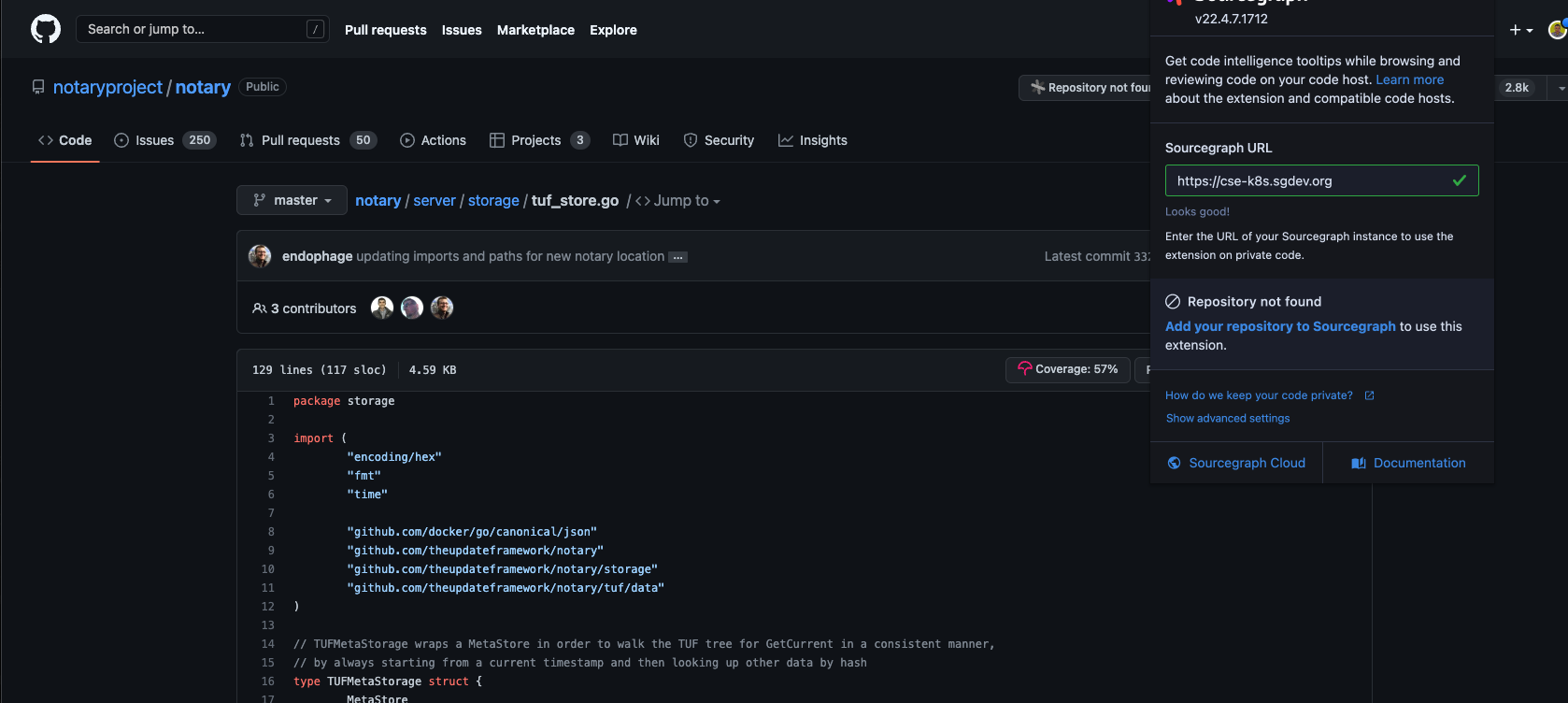
Task: Open the Security tab
Action: click(x=719, y=140)
